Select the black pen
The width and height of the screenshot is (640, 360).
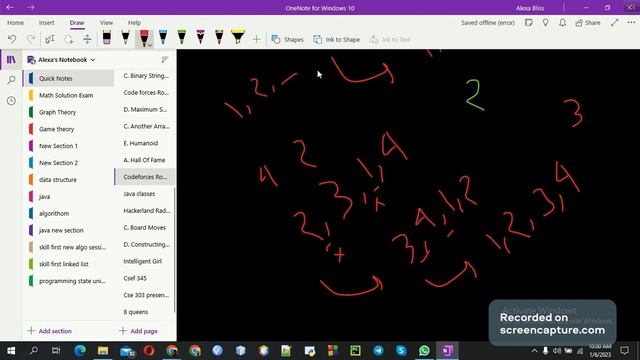click(125, 38)
